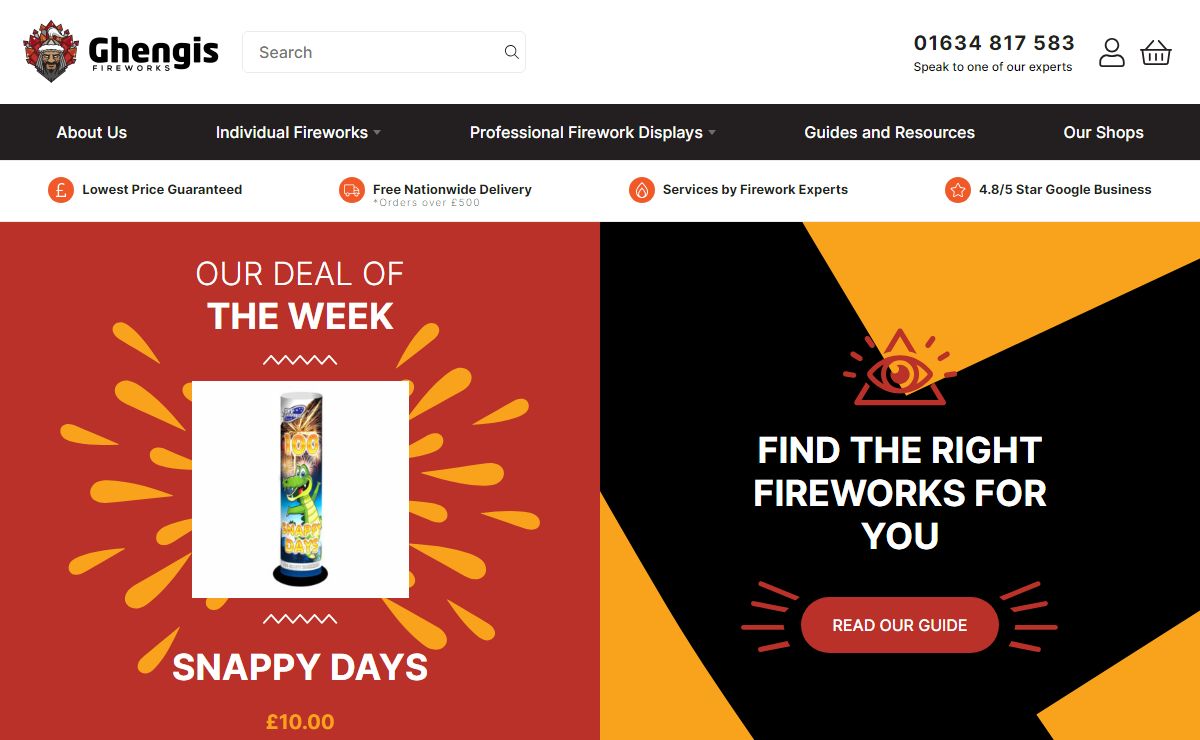Call the 01634 817 583 phone number
This screenshot has height=740, width=1200.
pos(994,43)
